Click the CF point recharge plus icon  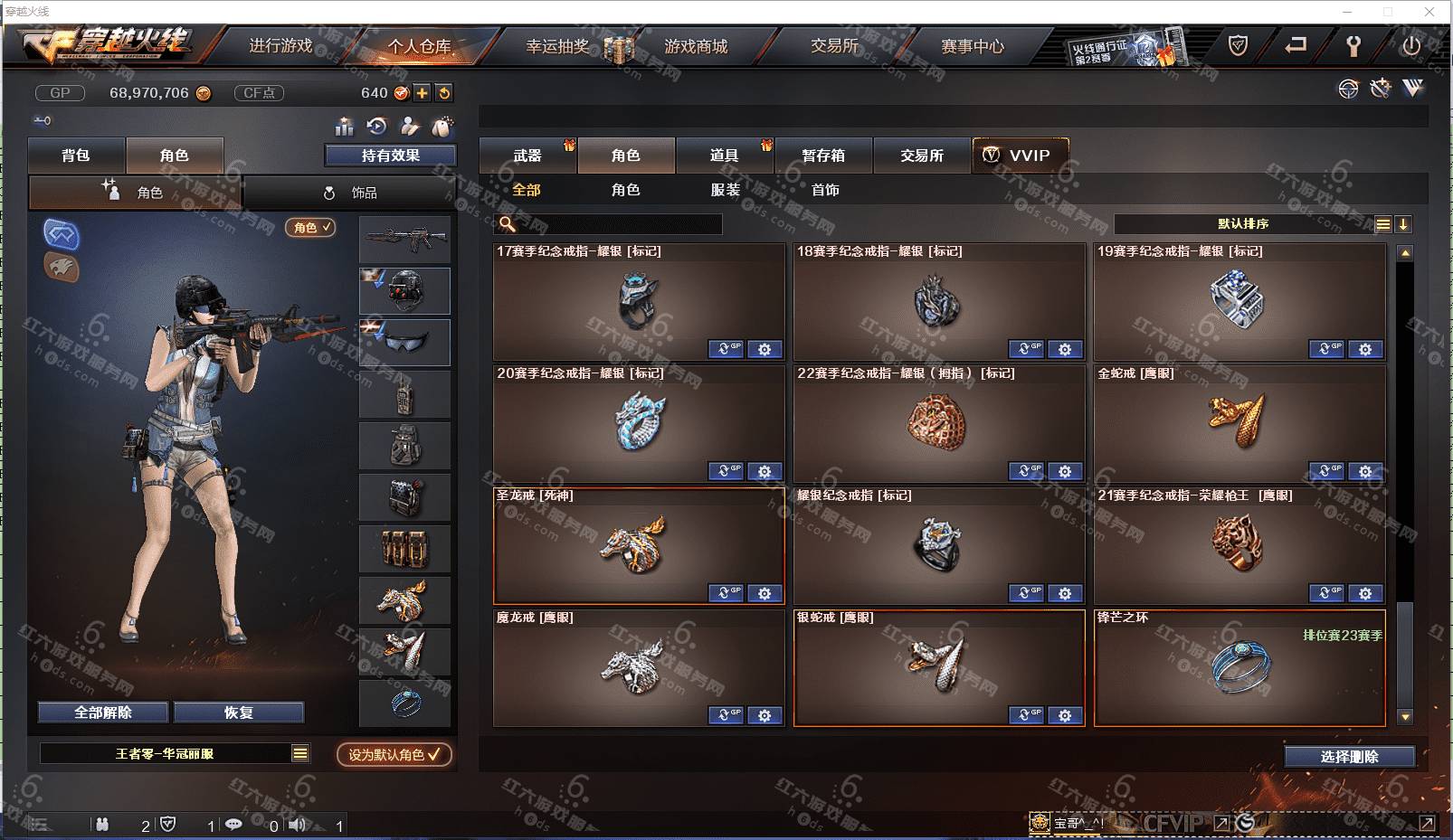coord(423,93)
